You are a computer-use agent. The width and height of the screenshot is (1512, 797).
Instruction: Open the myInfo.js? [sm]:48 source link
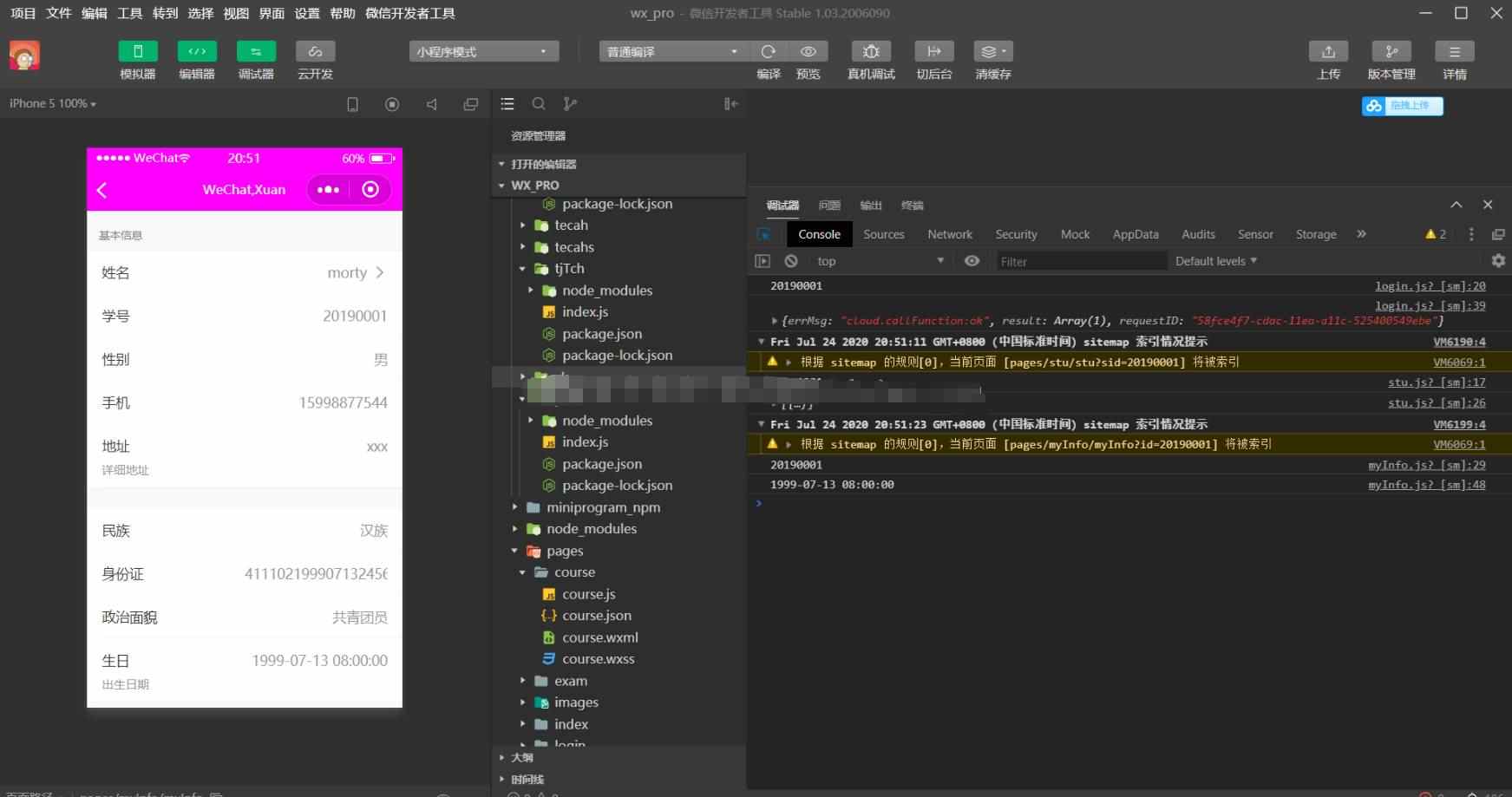1426,485
